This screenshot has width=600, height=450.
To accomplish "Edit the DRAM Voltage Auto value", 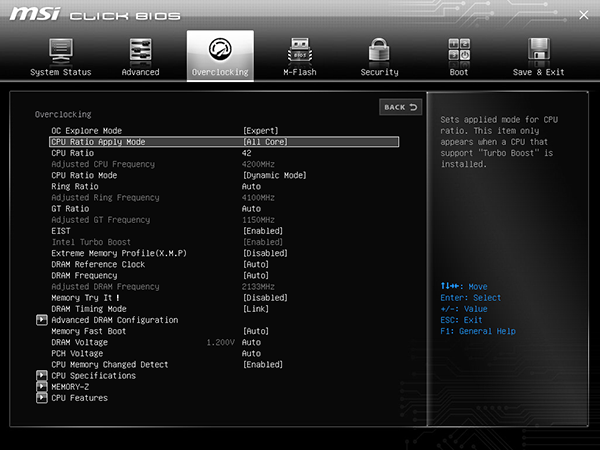I will [251, 342].
